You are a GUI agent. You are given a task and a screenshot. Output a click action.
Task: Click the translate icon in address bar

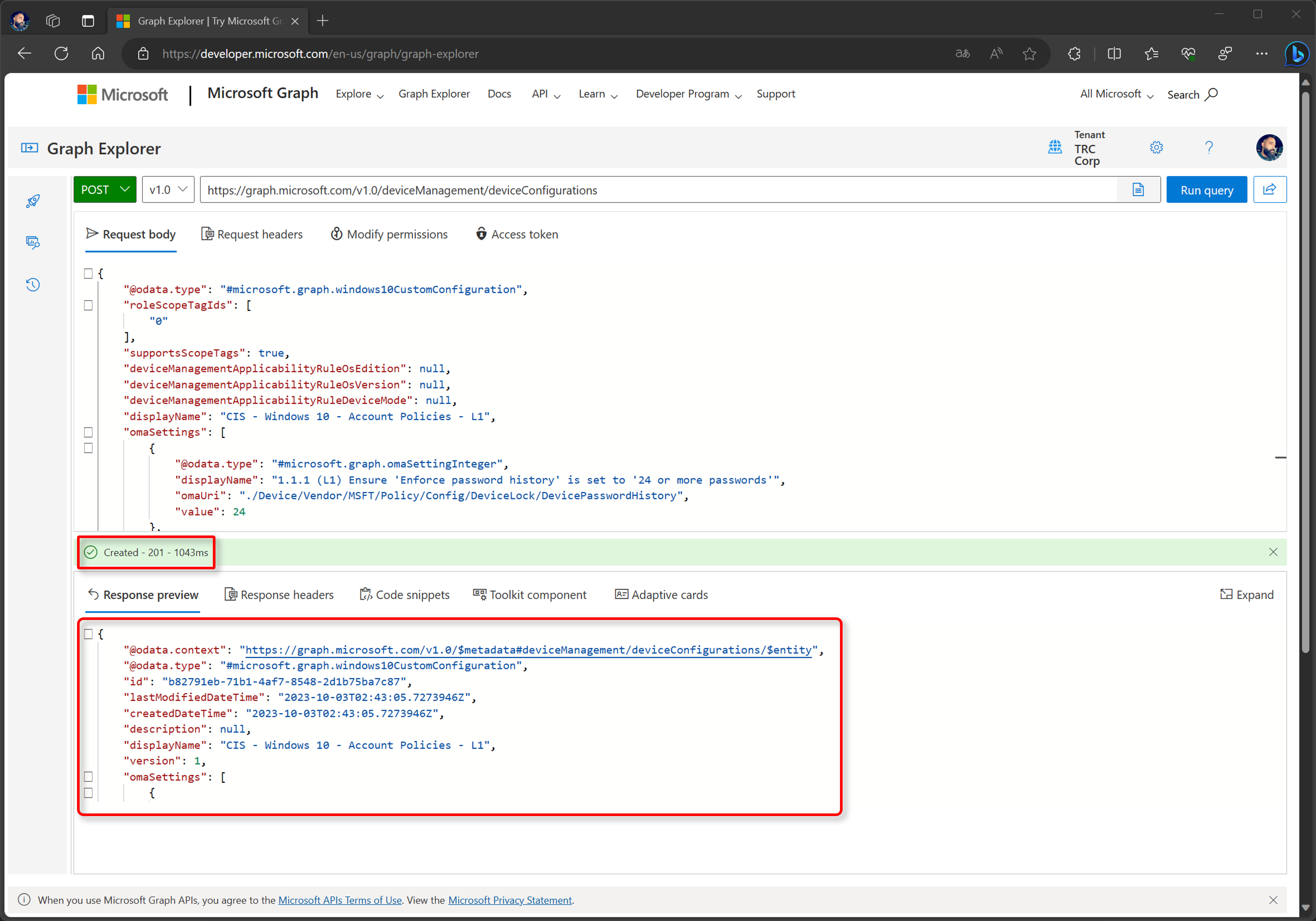point(962,54)
